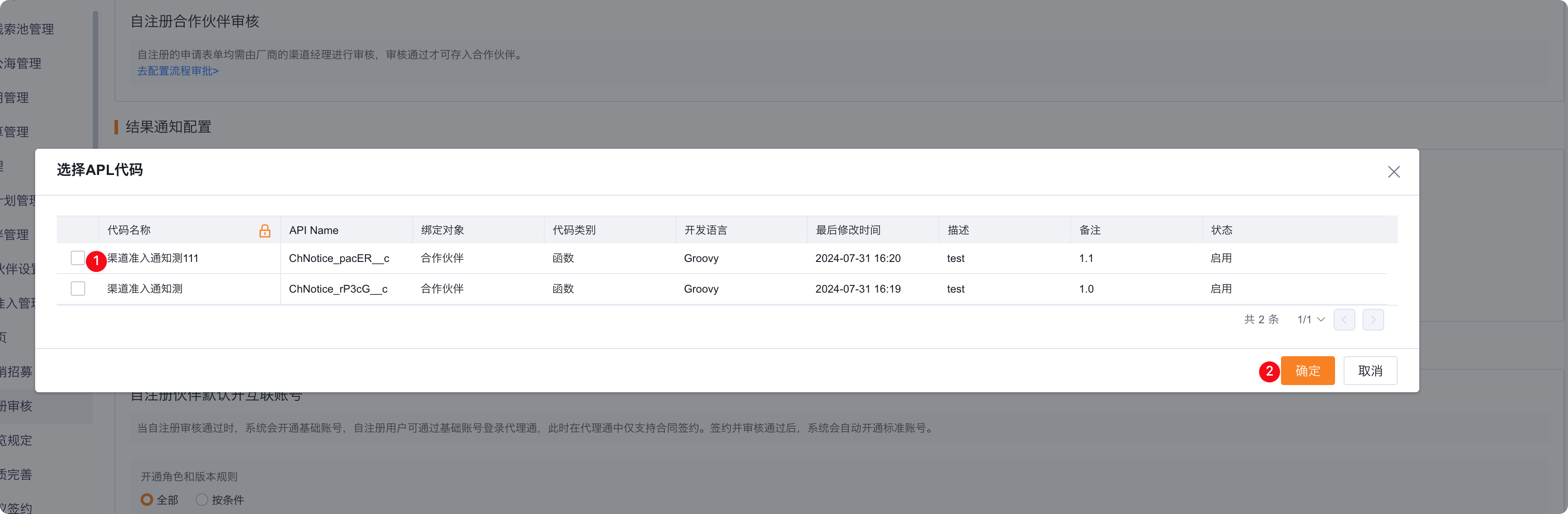Screen dimensions: 1568x514
Task: Click the 最后修改时间 column header
Action: tap(848, 230)
